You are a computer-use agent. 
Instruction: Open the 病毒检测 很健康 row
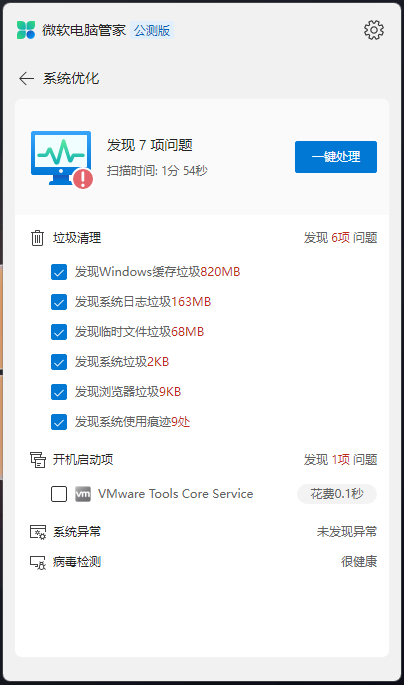(x=204, y=562)
